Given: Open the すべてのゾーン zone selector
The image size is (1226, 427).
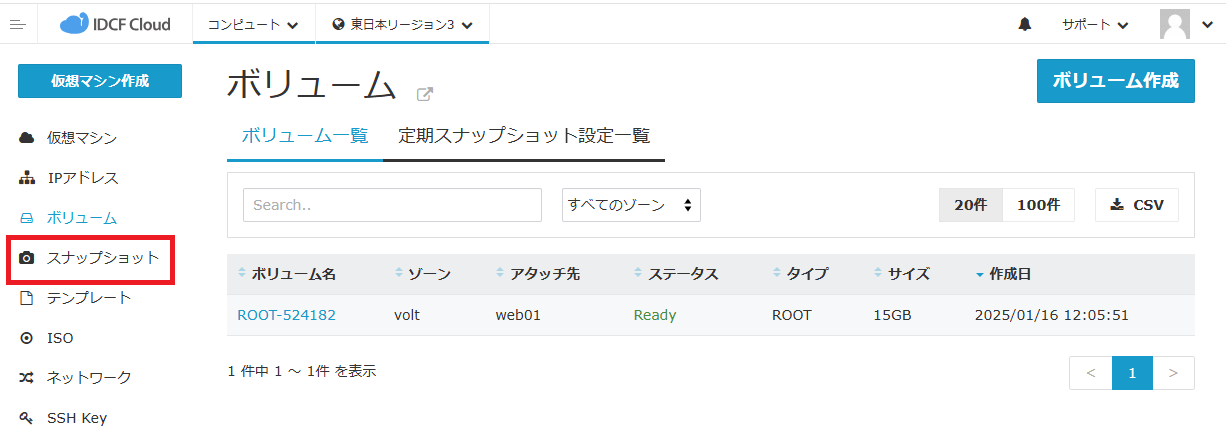Looking at the screenshot, I should click(x=631, y=205).
